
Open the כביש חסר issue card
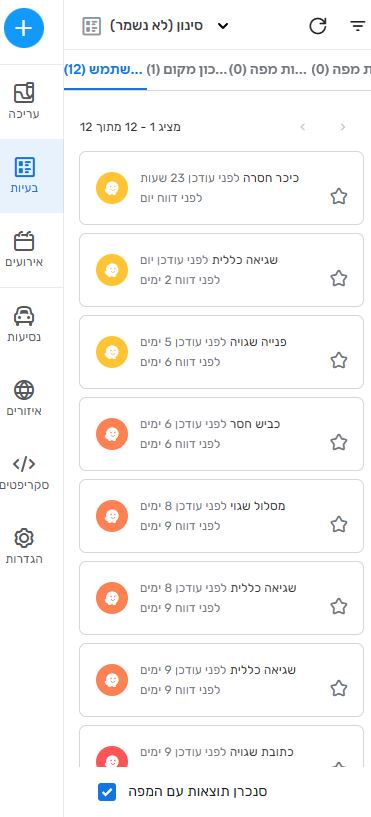click(x=221, y=434)
